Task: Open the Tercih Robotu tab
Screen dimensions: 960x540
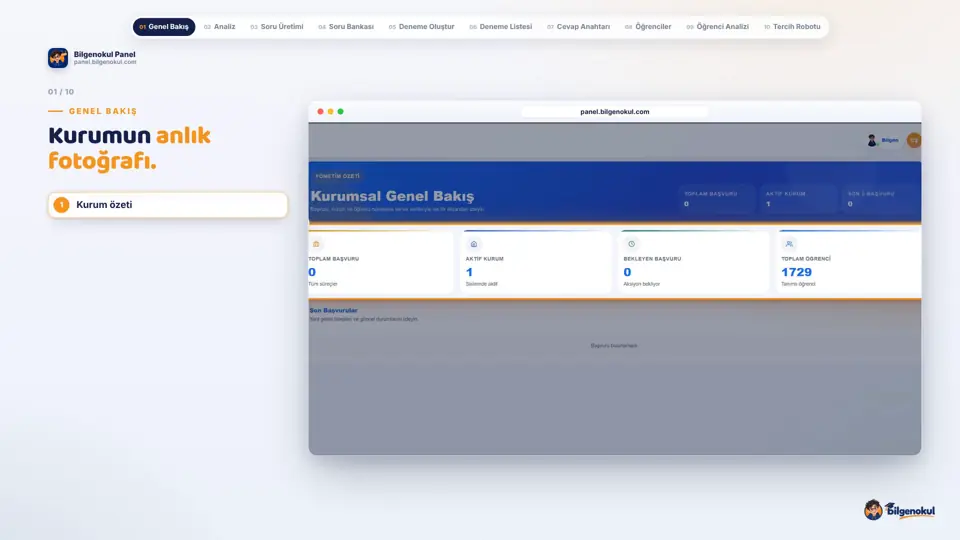Action: click(792, 27)
